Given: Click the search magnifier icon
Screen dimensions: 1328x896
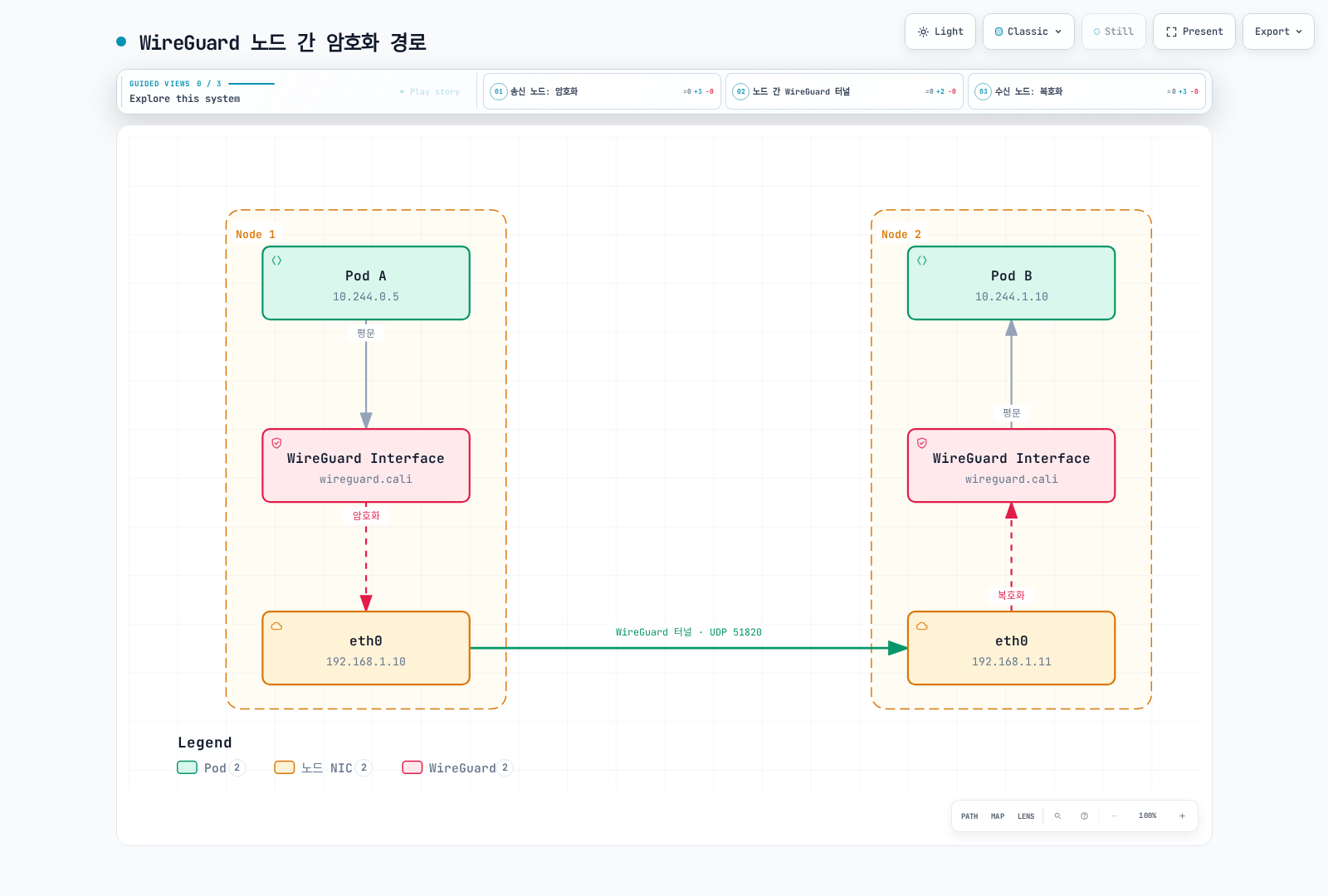Looking at the screenshot, I should click(1057, 816).
